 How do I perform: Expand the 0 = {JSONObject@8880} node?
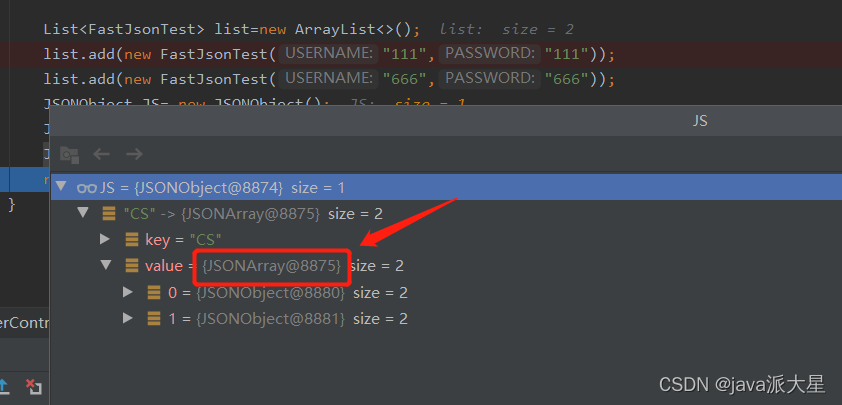pyautogui.click(x=128, y=292)
